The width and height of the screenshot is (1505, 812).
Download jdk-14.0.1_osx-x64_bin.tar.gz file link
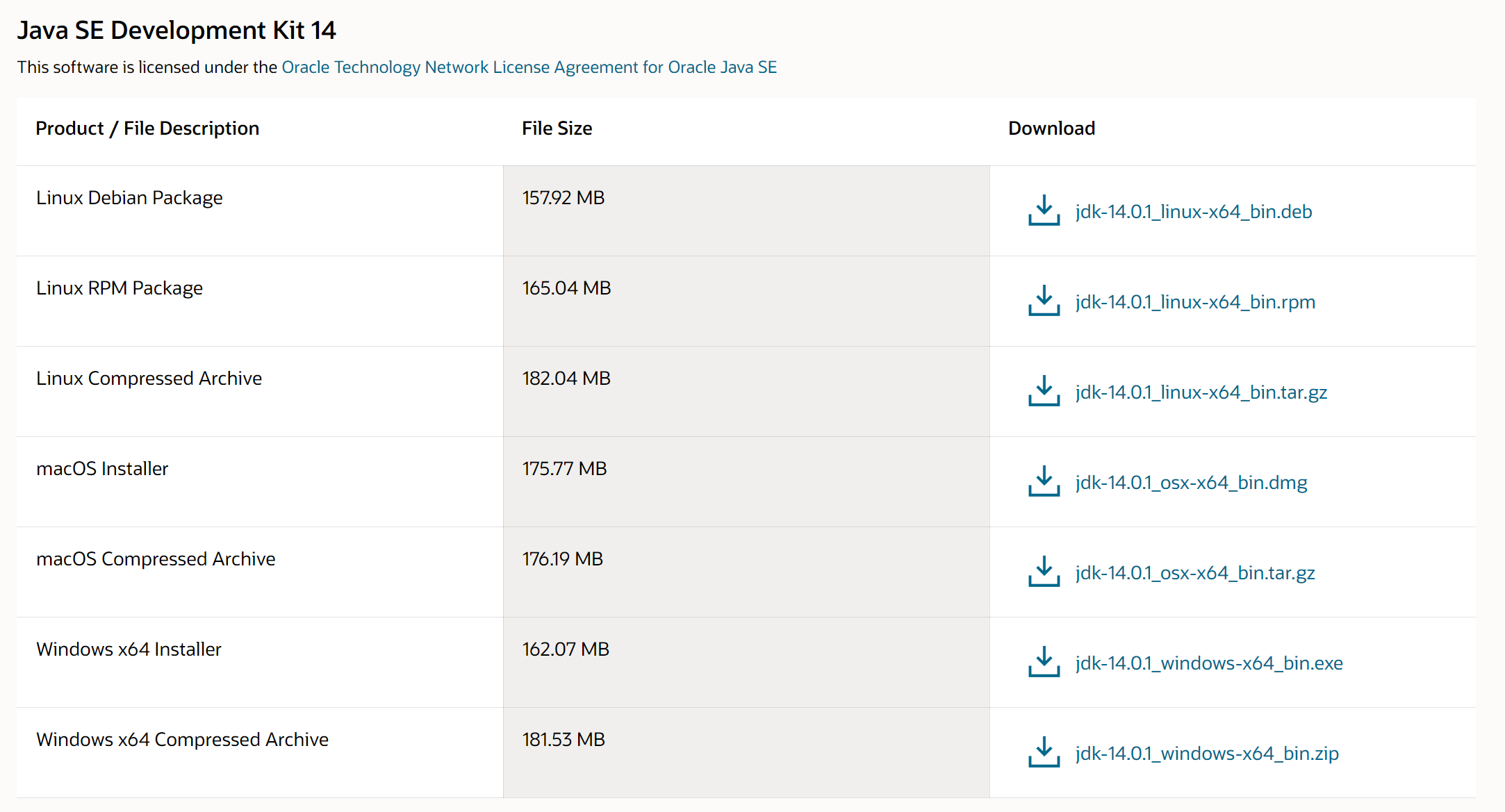1194,573
